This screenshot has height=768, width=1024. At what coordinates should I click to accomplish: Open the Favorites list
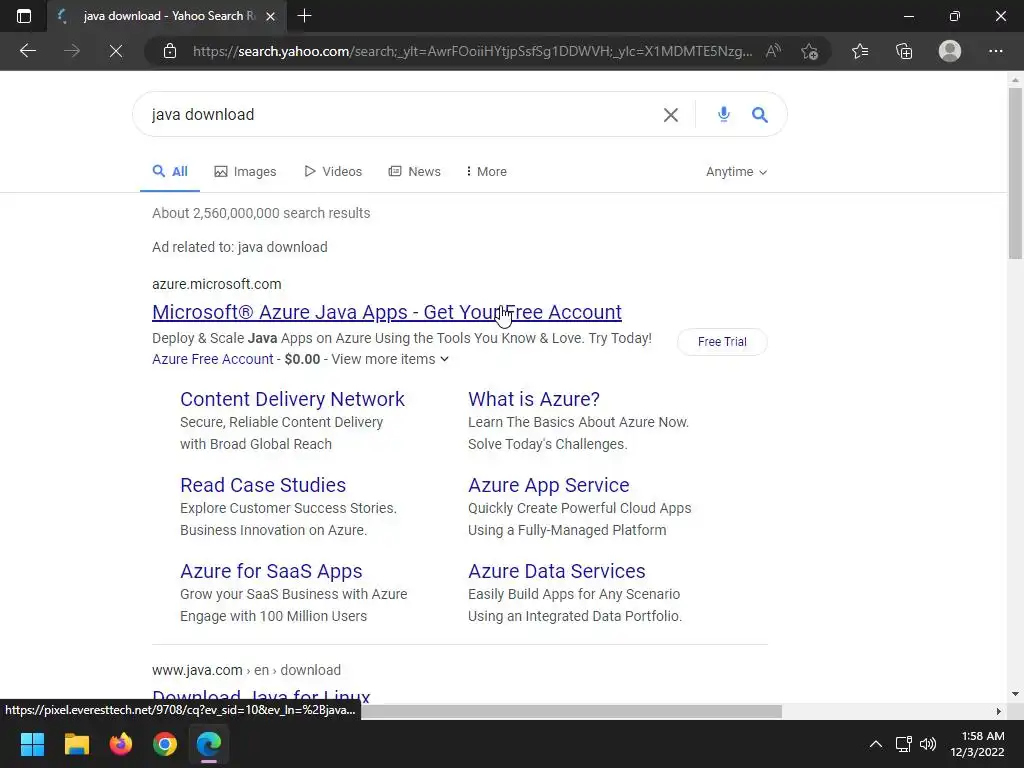[x=860, y=51]
